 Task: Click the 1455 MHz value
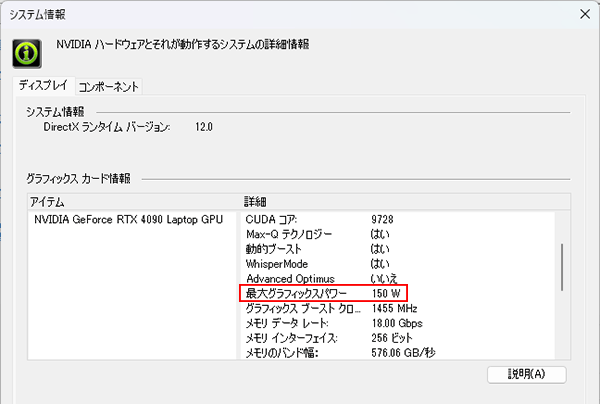395,308
